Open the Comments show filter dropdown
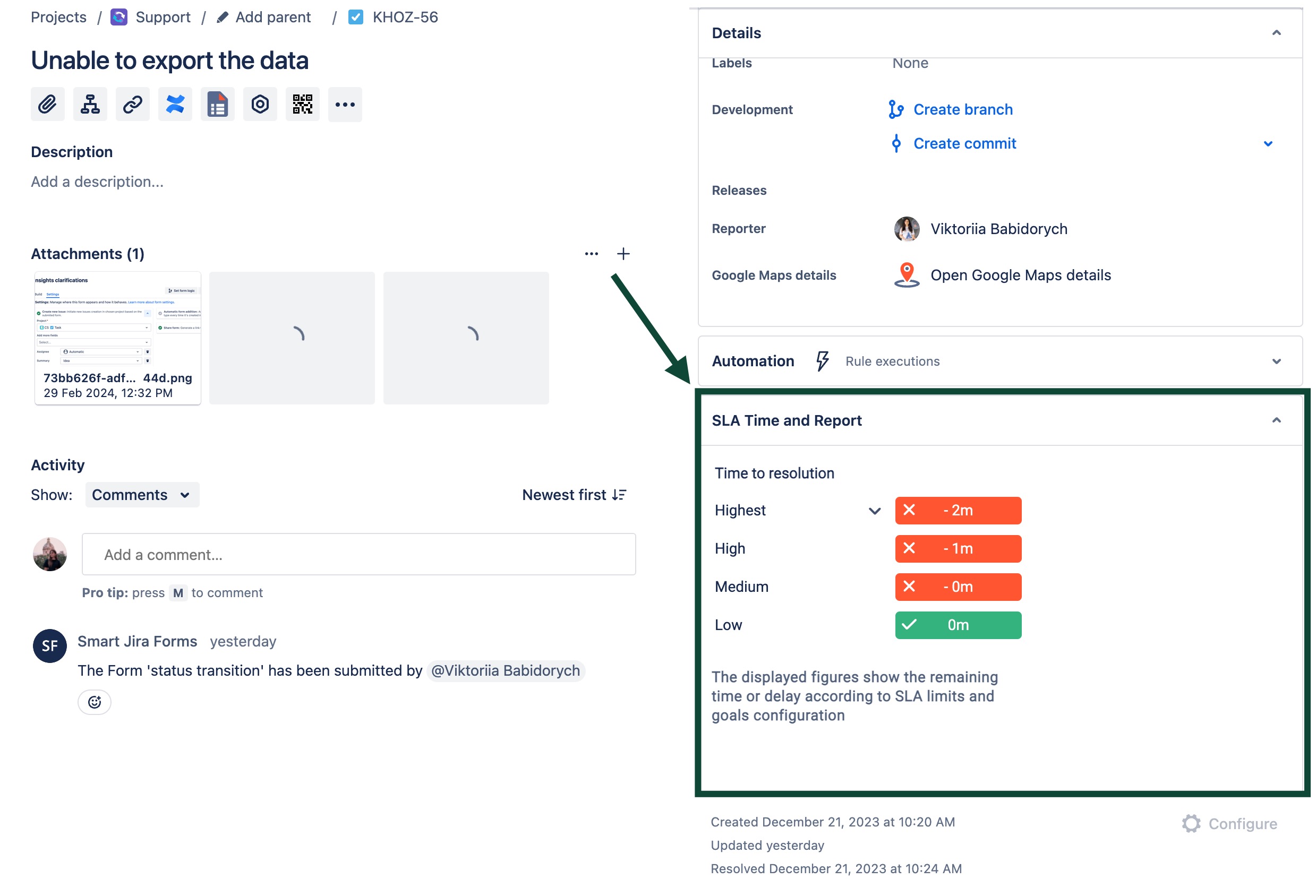The height and width of the screenshot is (896, 1316). tap(142, 495)
